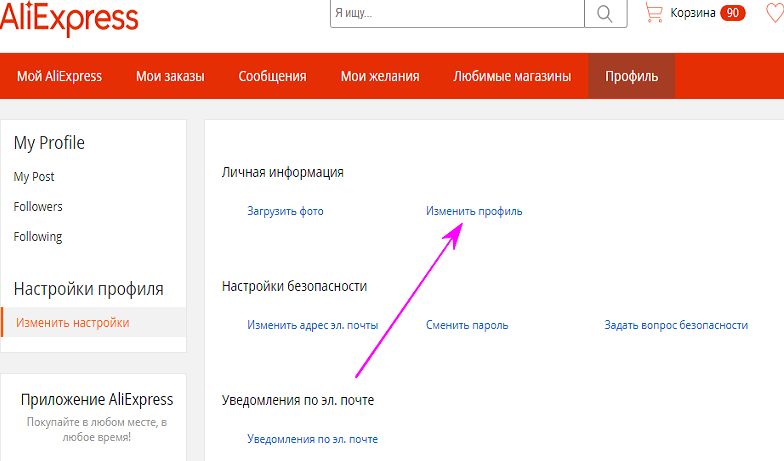
Task: Click the 'Настройки профиля' sidebar heading
Action: click(x=88, y=289)
